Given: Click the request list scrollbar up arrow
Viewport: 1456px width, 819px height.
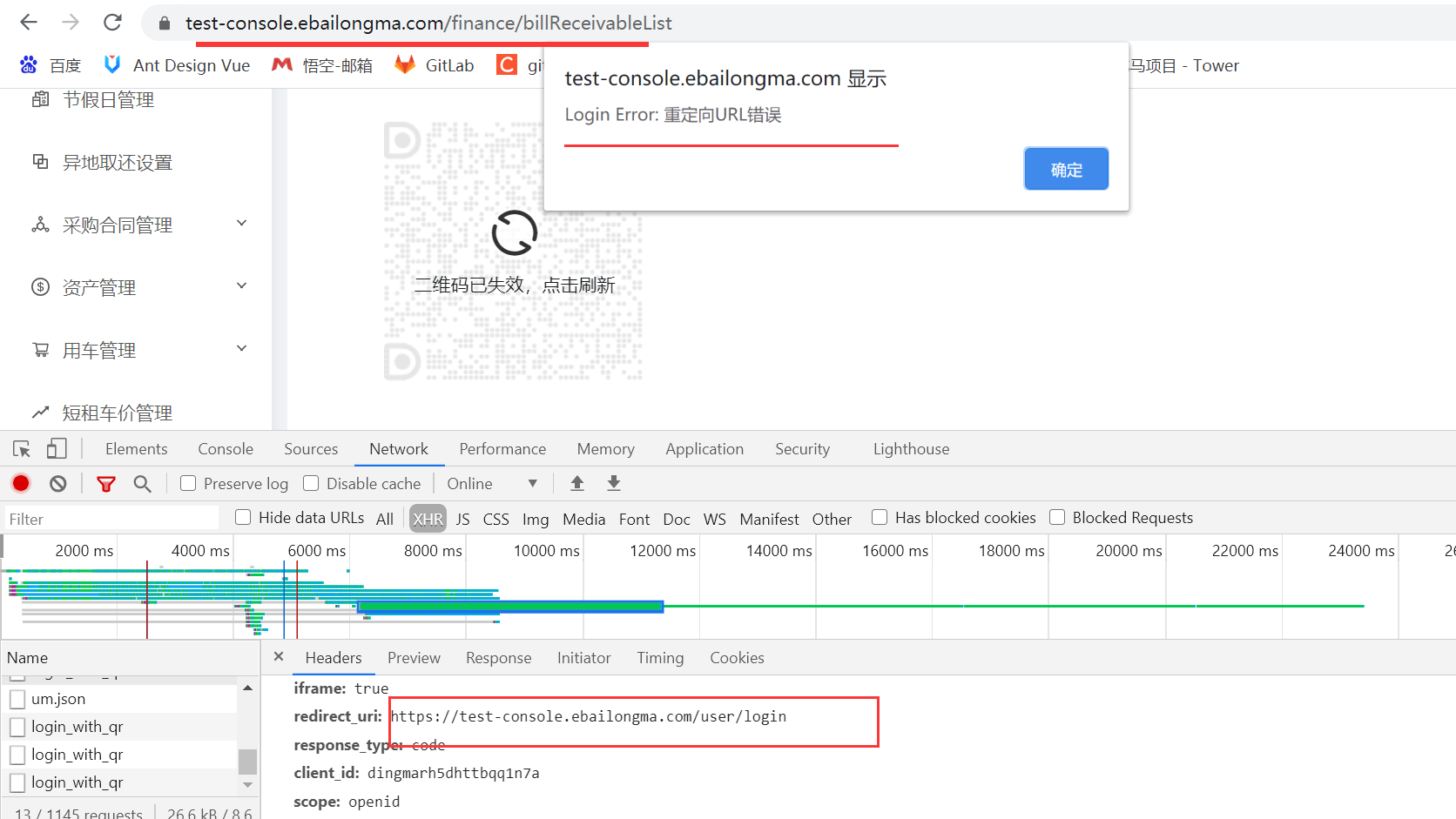Looking at the screenshot, I should (x=248, y=688).
